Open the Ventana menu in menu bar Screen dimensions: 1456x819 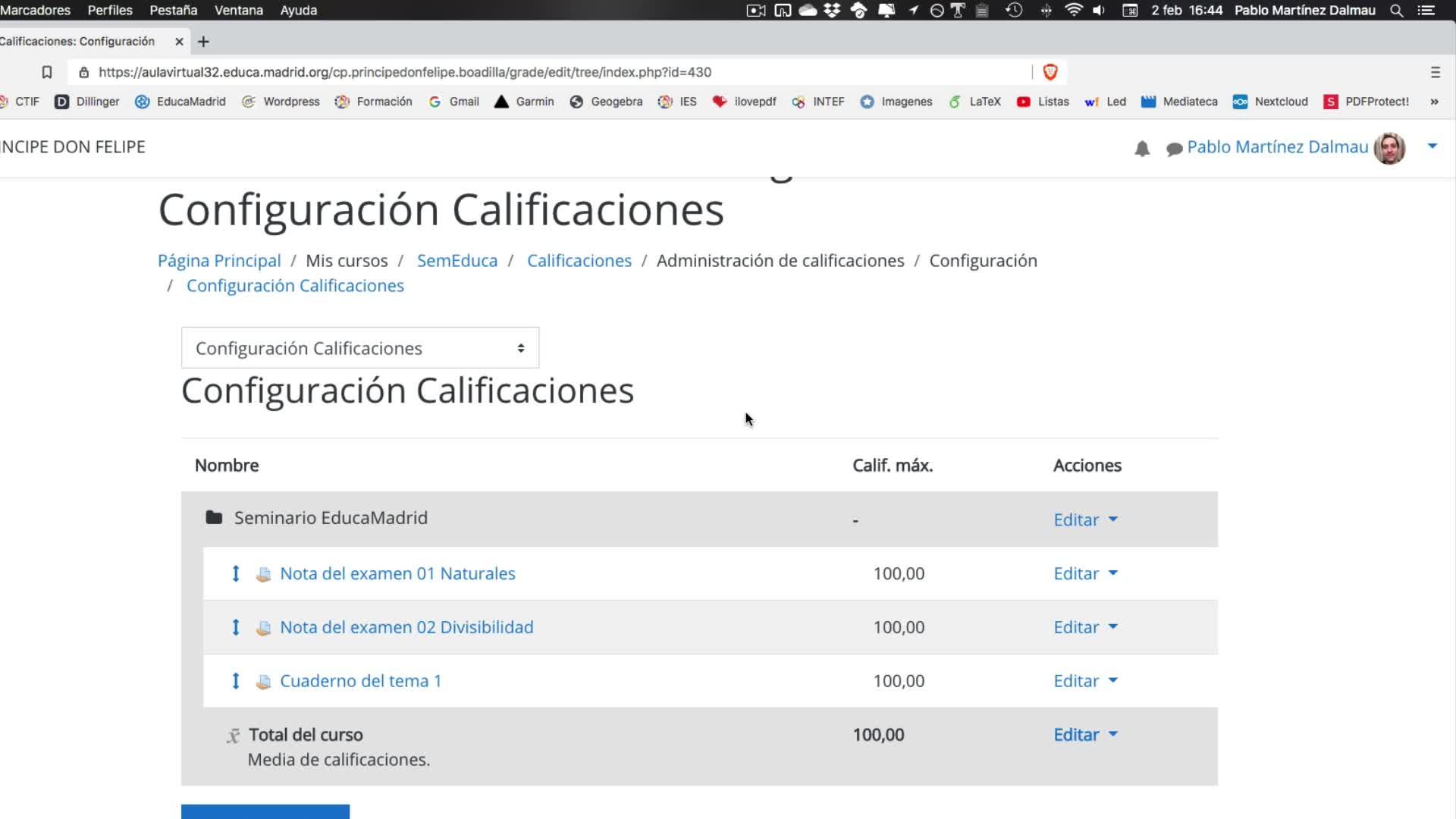[238, 11]
